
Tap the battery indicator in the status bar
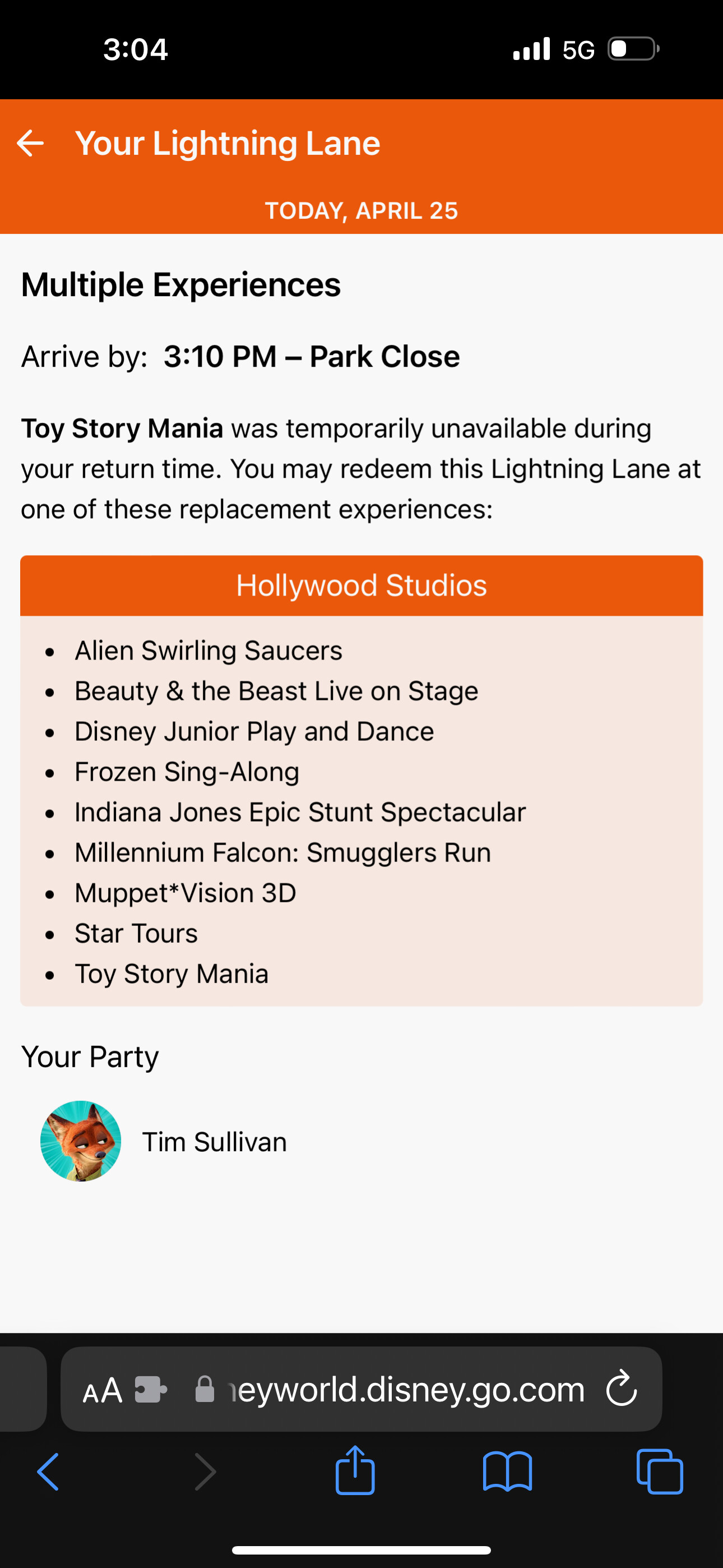click(633, 49)
